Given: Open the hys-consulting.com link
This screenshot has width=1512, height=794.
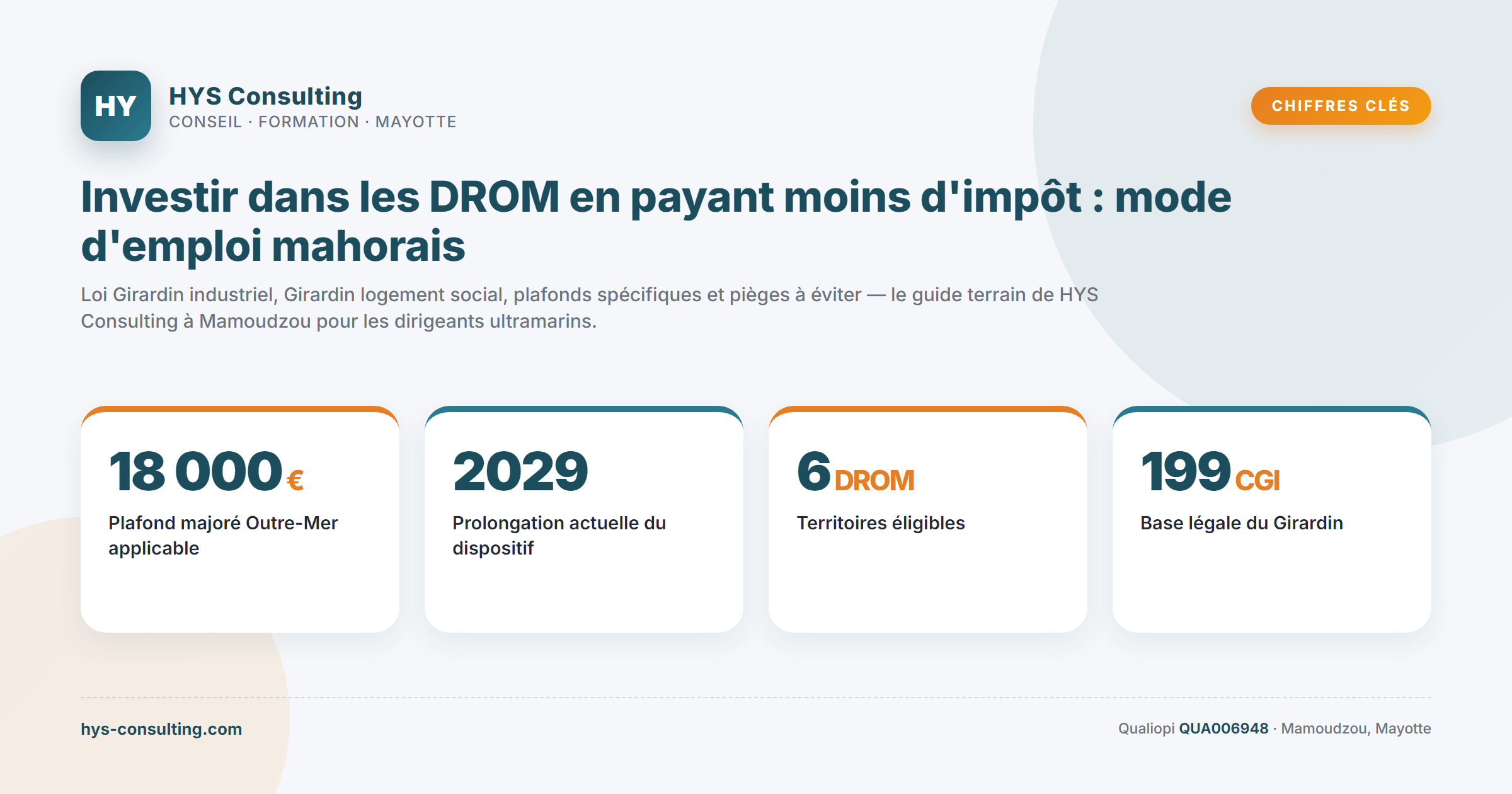Looking at the screenshot, I should tap(161, 728).
